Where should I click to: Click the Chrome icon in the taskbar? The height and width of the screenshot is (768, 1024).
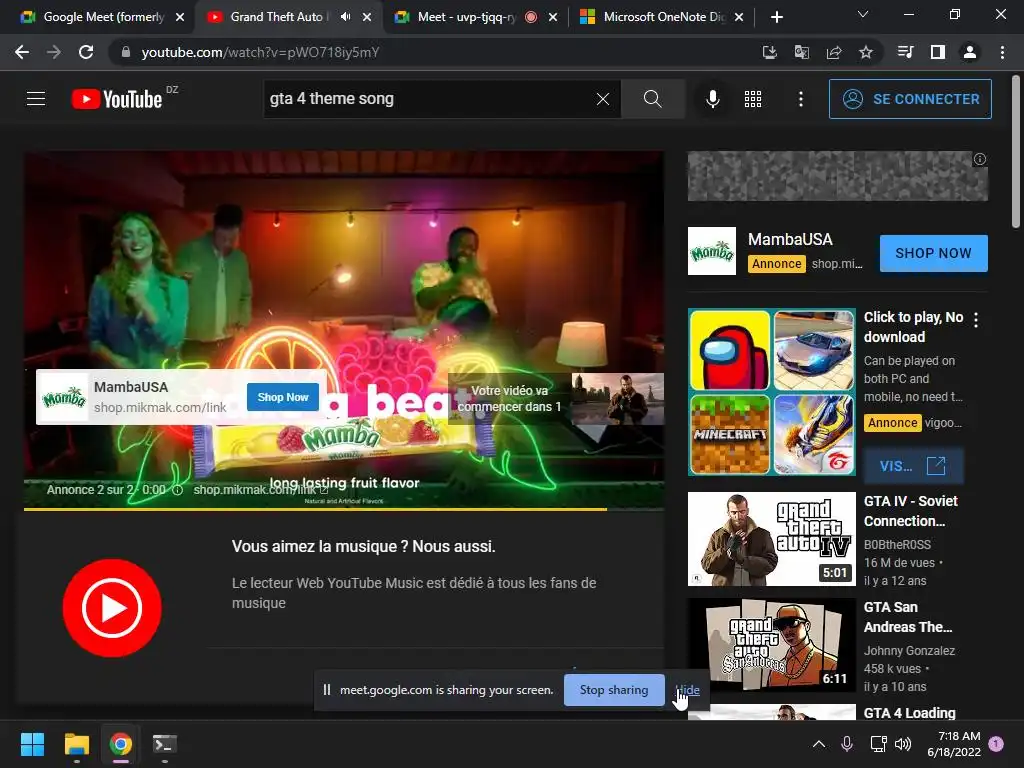[121, 744]
